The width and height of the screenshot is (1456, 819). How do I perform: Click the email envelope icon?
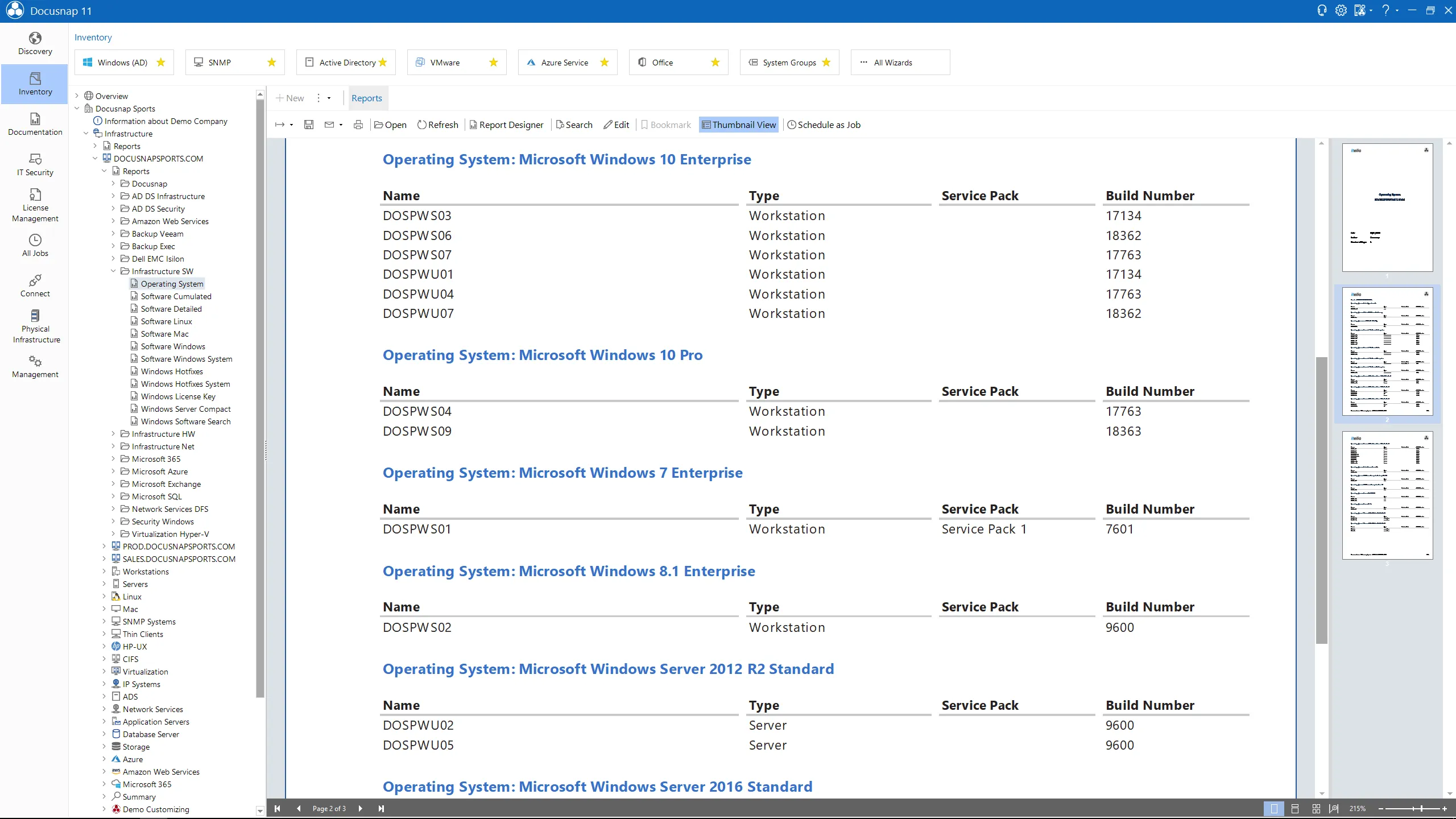[329, 125]
